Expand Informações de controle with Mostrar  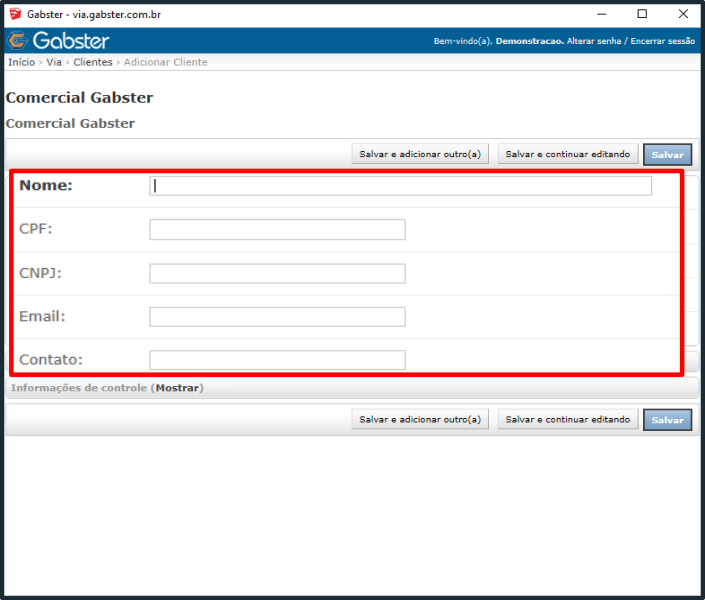pos(177,388)
